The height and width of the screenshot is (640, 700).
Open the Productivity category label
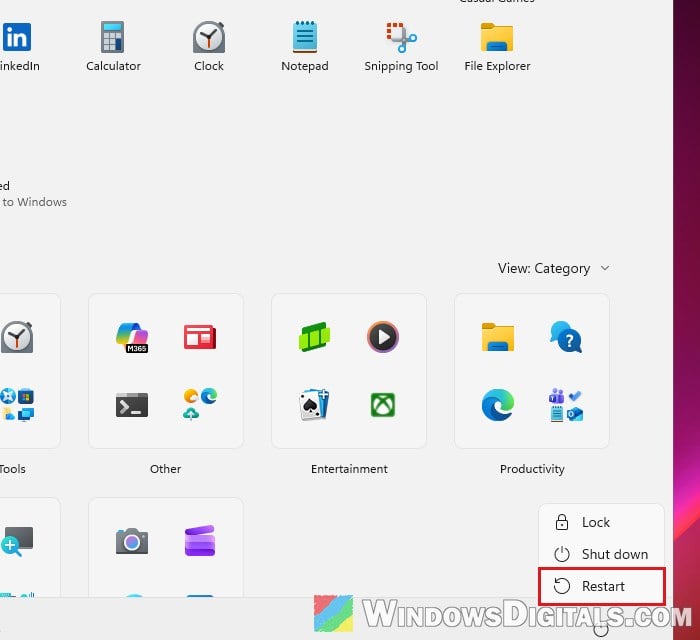pos(532,469)
